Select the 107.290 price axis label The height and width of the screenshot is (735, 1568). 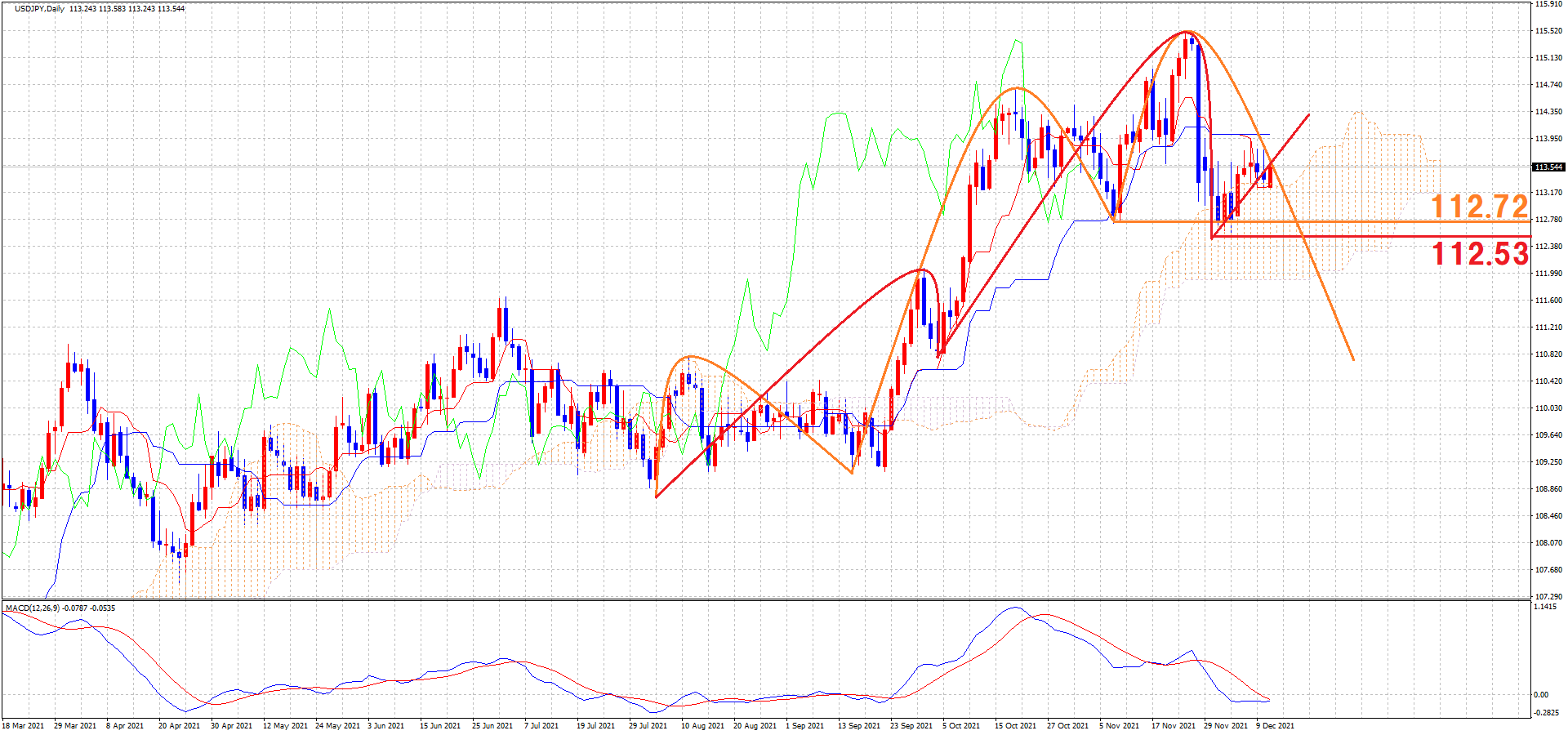pos(1548,597)
